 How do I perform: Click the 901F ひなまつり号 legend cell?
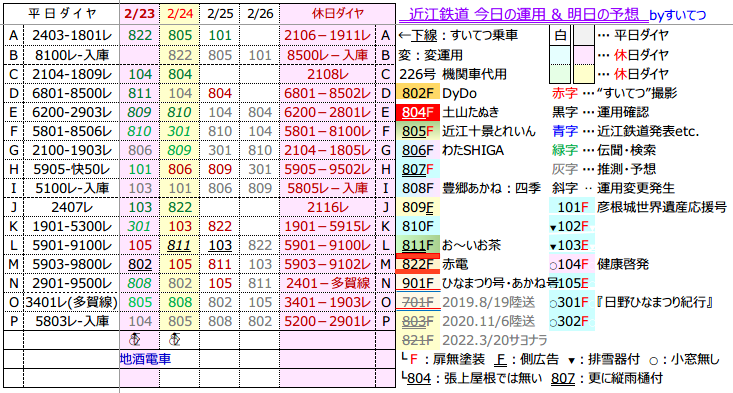click(418, 283)
